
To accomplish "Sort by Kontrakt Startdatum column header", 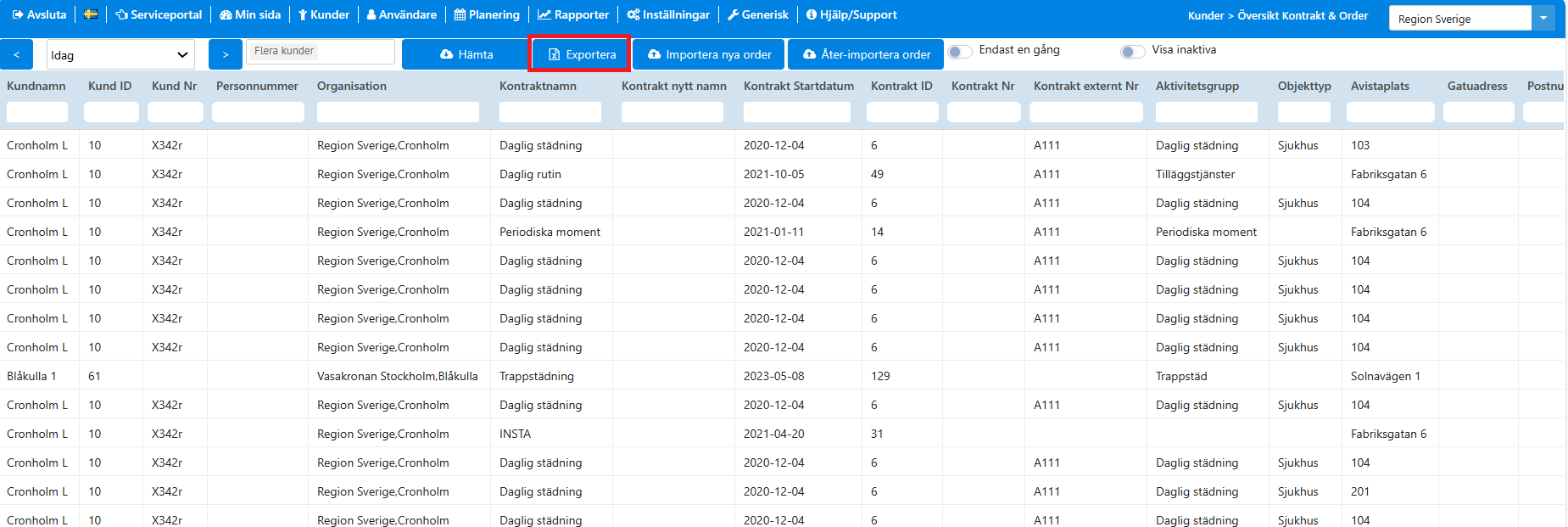I will pos(799,86).
